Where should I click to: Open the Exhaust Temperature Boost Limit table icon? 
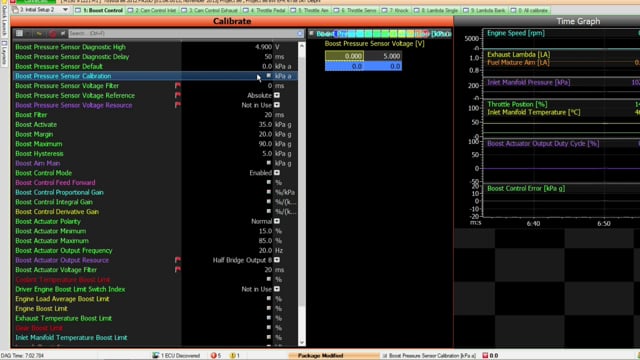(x=269, y=318)
